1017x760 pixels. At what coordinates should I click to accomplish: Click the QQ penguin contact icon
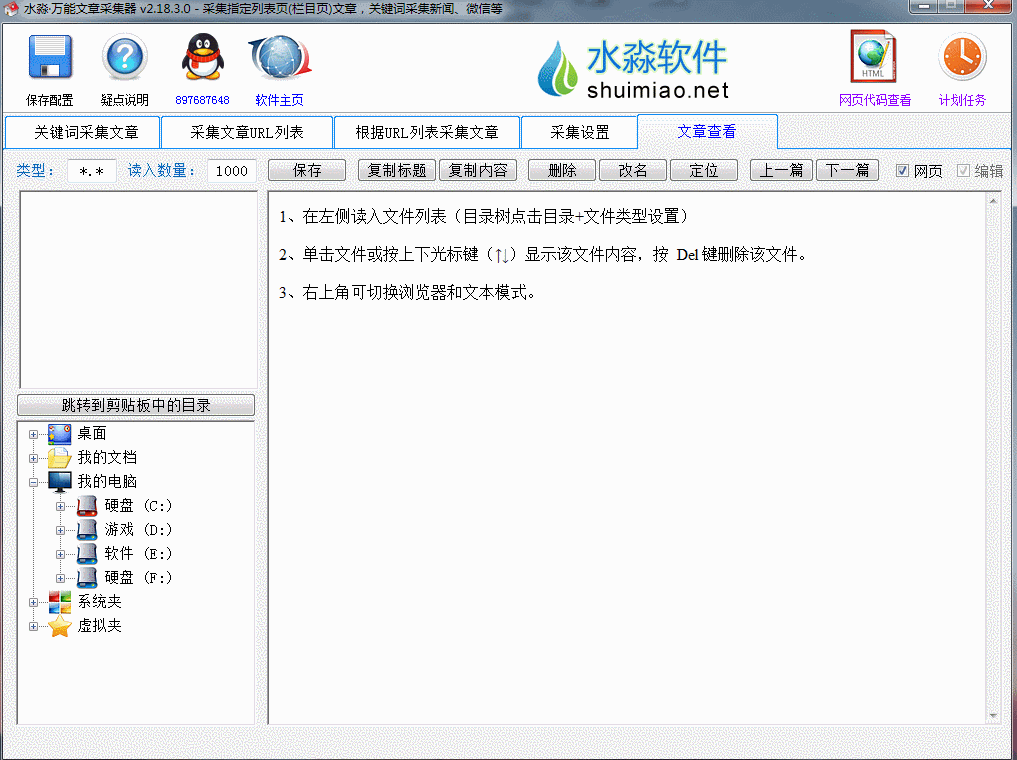click(x=202, y=58)
